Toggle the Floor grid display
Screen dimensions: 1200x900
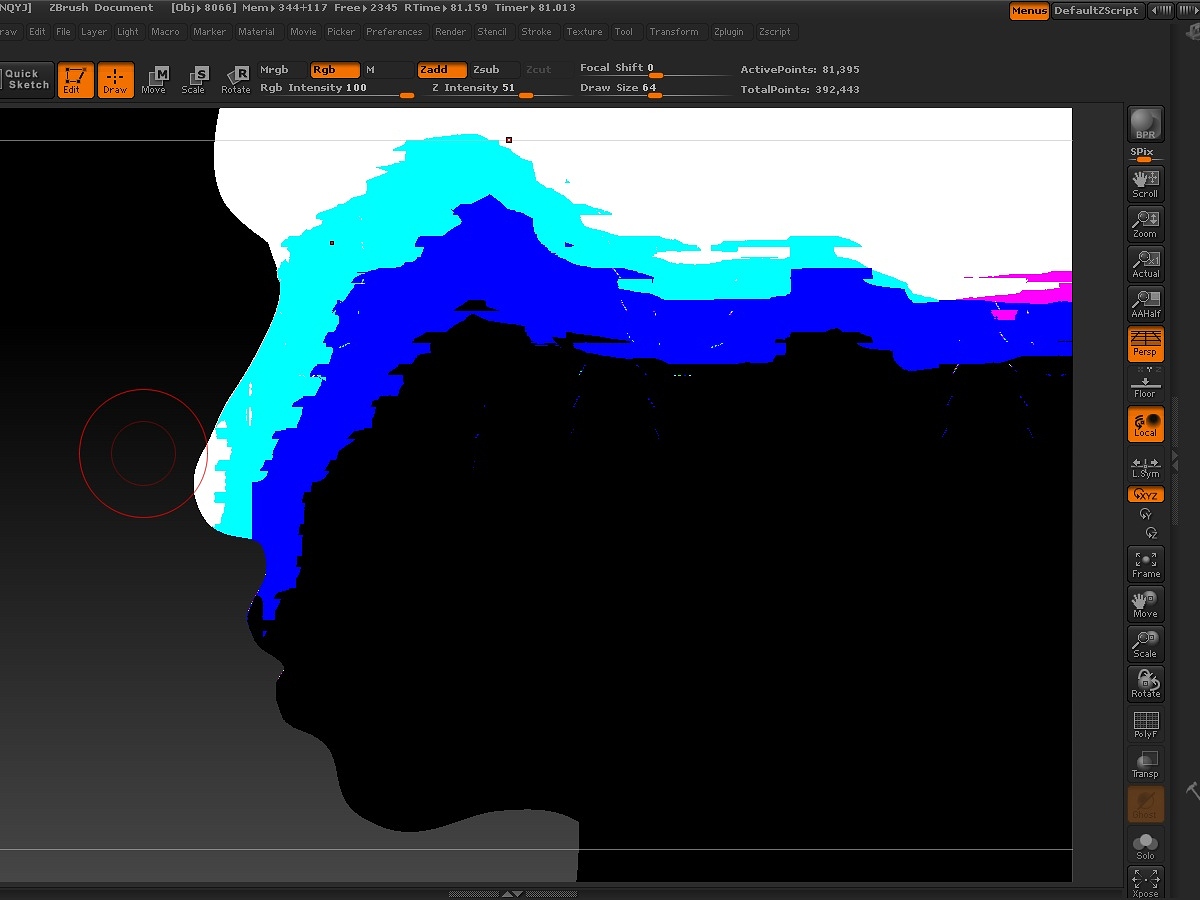[x=1145, y=383]
